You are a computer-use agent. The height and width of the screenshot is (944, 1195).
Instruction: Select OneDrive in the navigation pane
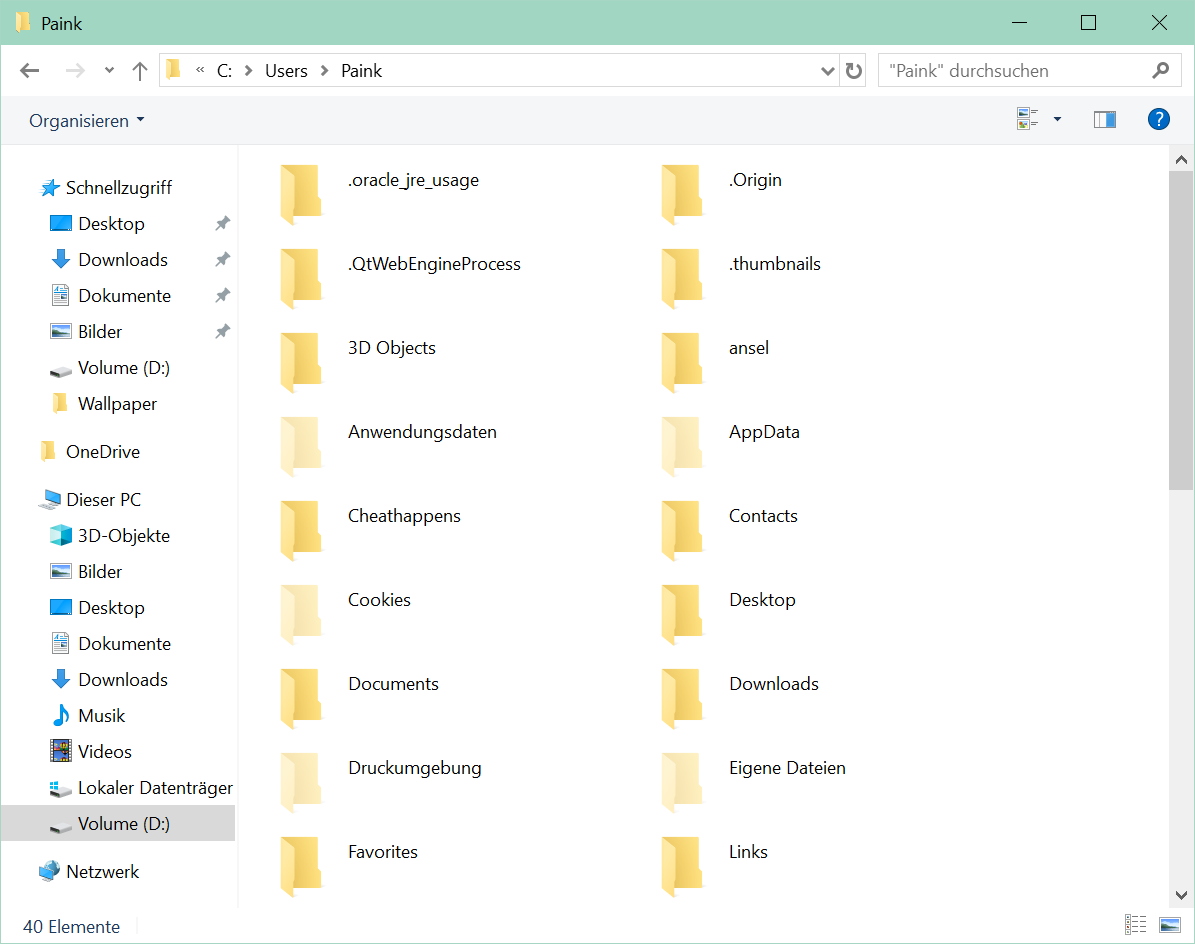[x=103, y=452]
